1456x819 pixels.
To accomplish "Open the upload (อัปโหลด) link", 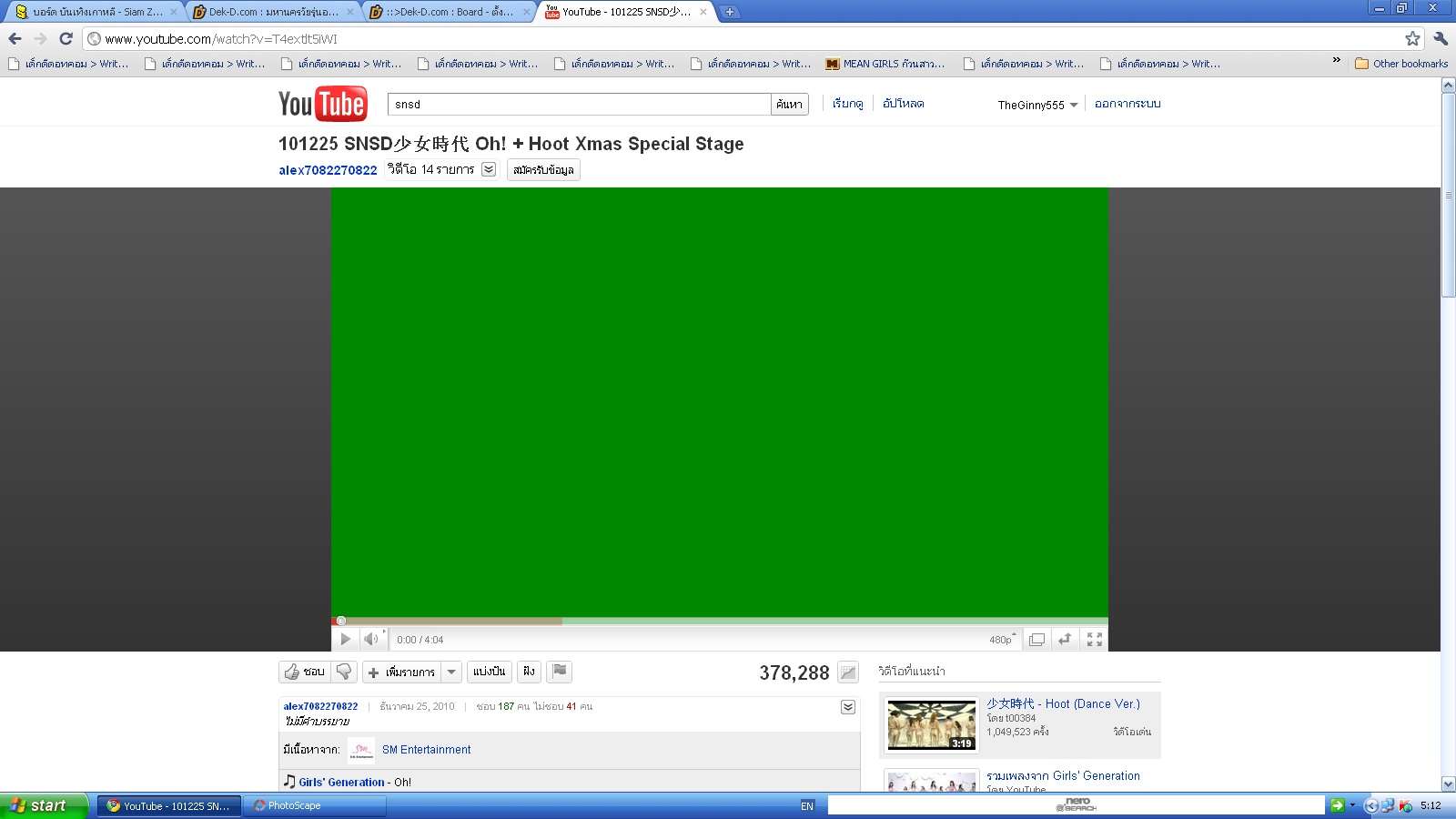I will [x=904, y=104].
